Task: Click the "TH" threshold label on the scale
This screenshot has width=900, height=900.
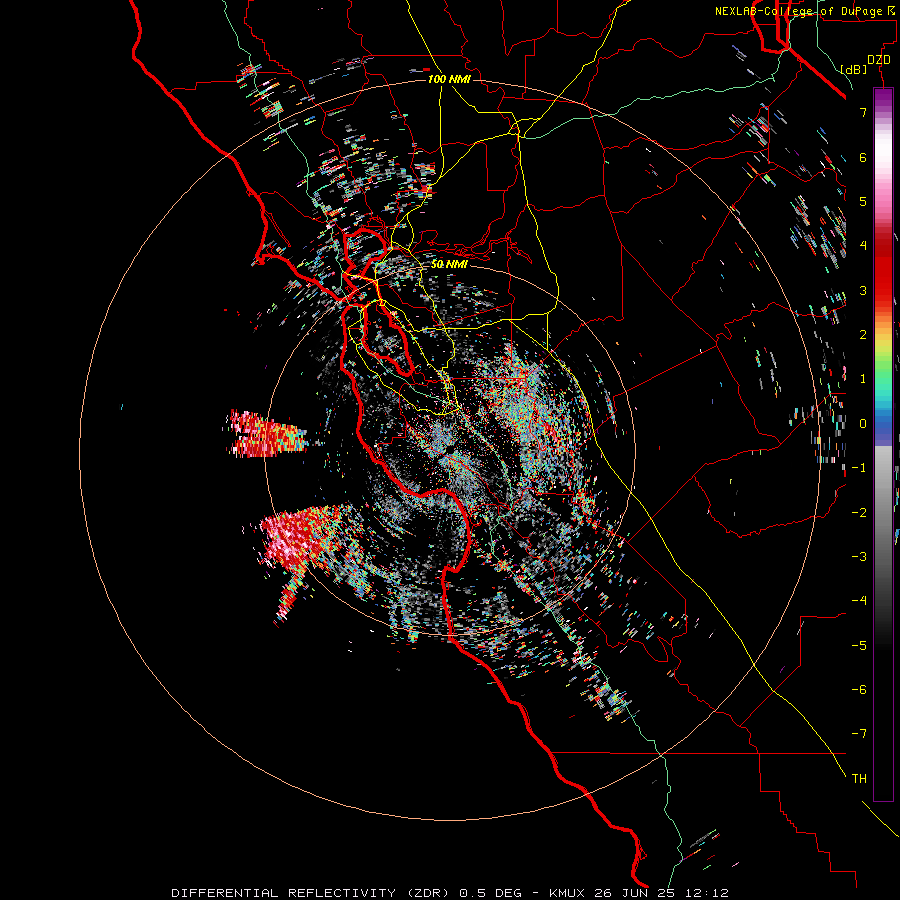Action: [859, 778]
